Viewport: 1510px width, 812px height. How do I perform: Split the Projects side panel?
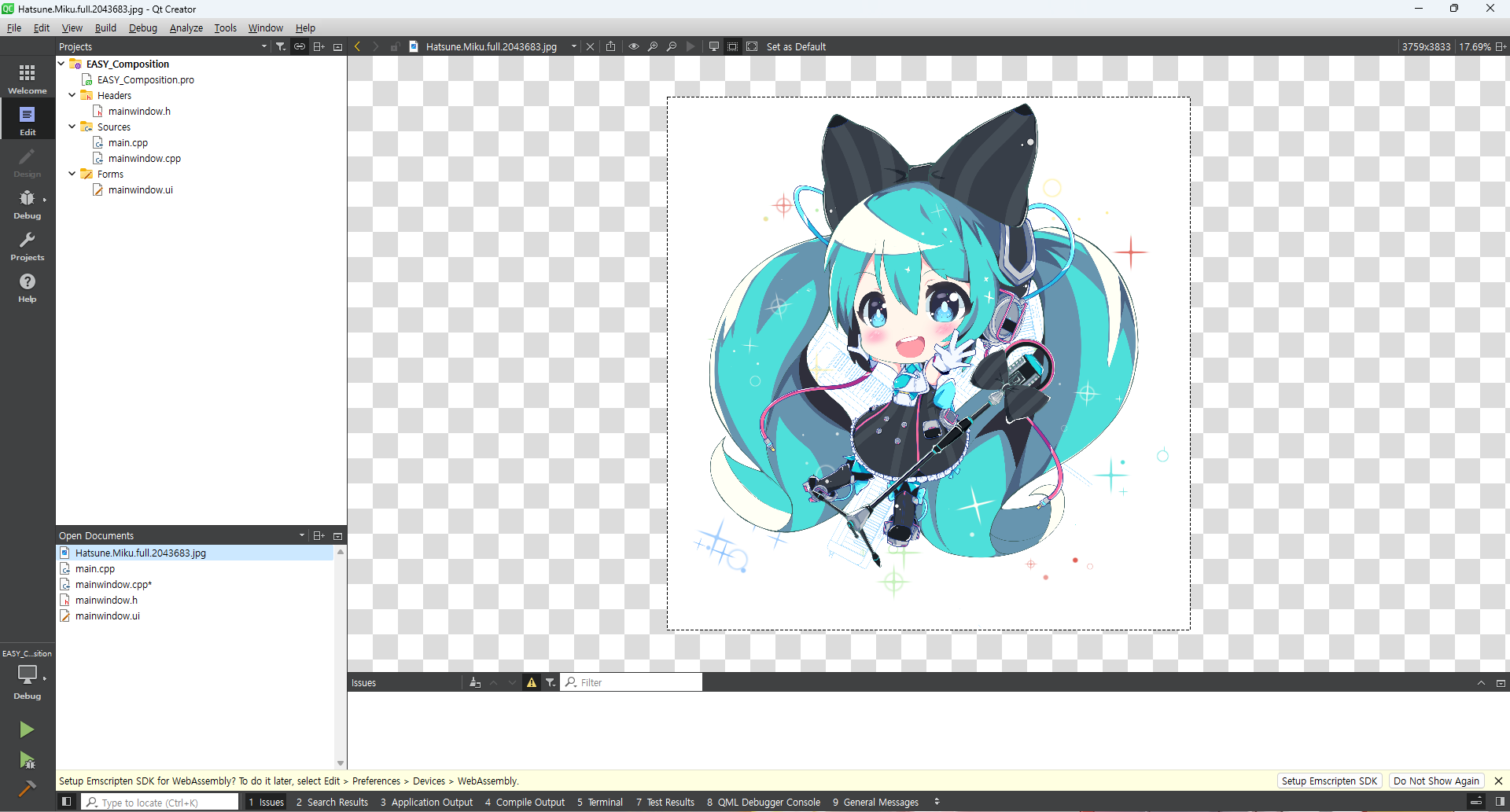pyautogui.click(x=319, y=46)
